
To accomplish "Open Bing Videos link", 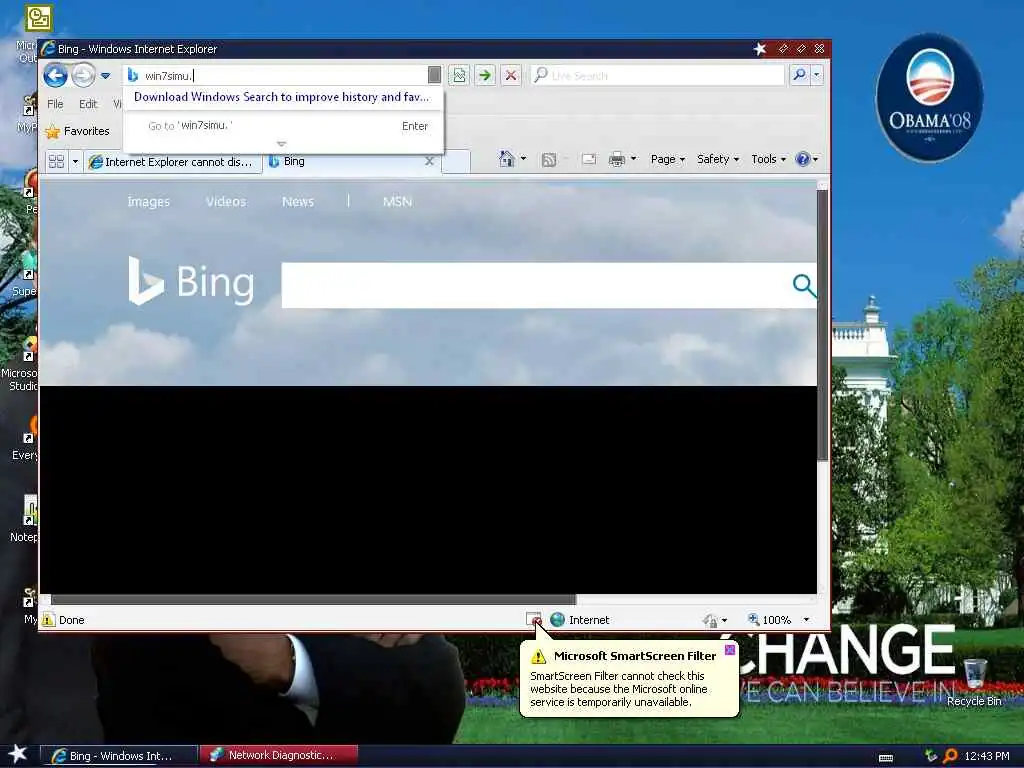I will (225, 202).
